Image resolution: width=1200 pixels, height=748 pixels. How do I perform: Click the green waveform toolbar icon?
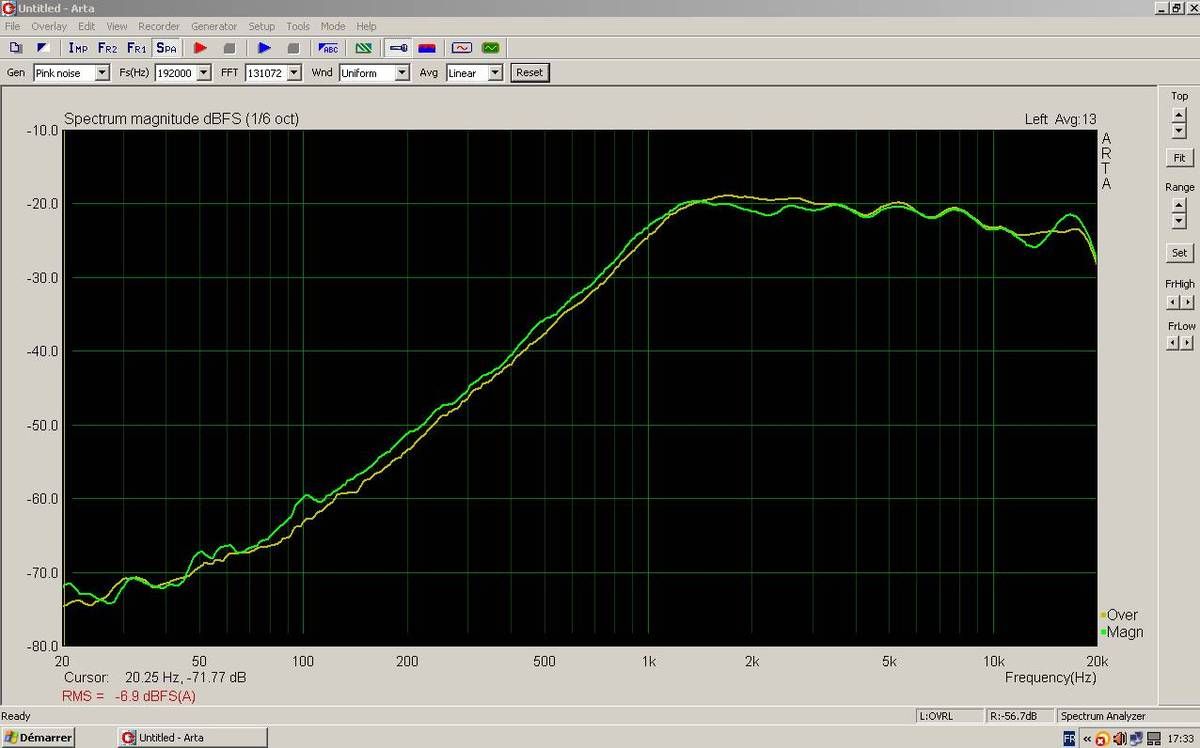point(490,47)
